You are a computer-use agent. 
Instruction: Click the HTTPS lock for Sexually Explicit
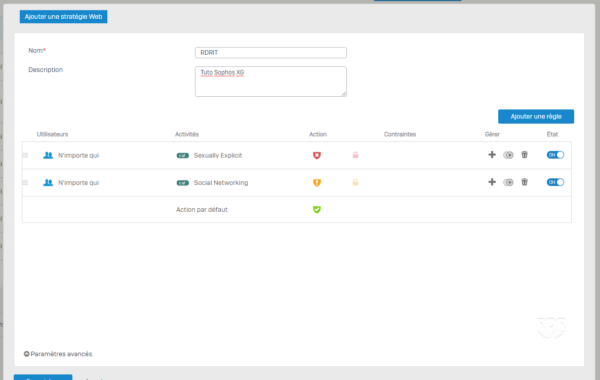point(355,155)
